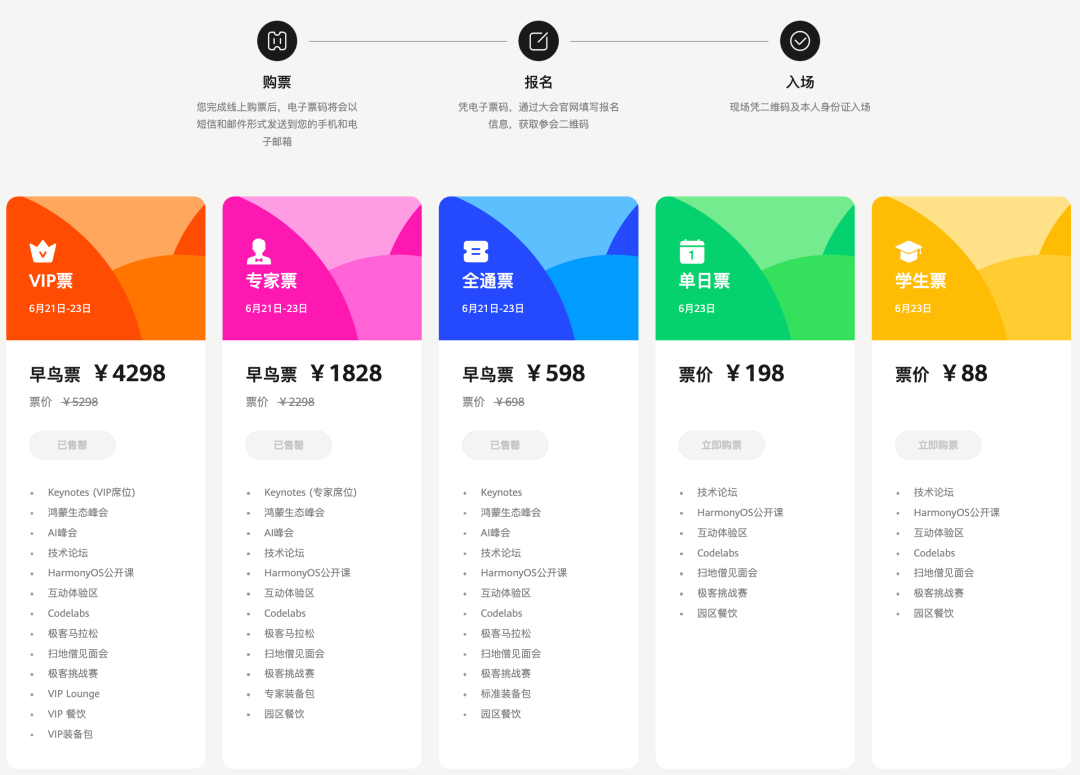Click 6月23日 date on 学生票 card
This screenshot has height=775, width=1080.
(x=913, y=309)
